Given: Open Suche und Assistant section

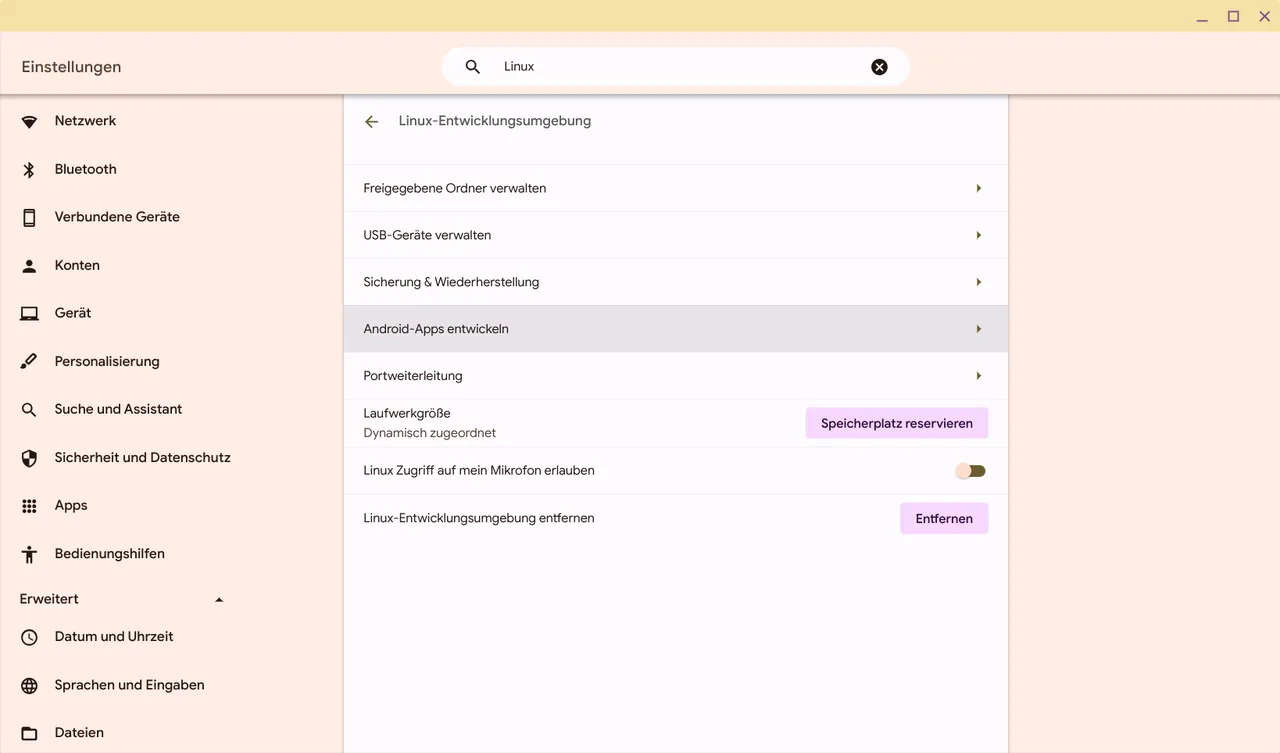Looking at the screenshot, I should pos(118,410).
